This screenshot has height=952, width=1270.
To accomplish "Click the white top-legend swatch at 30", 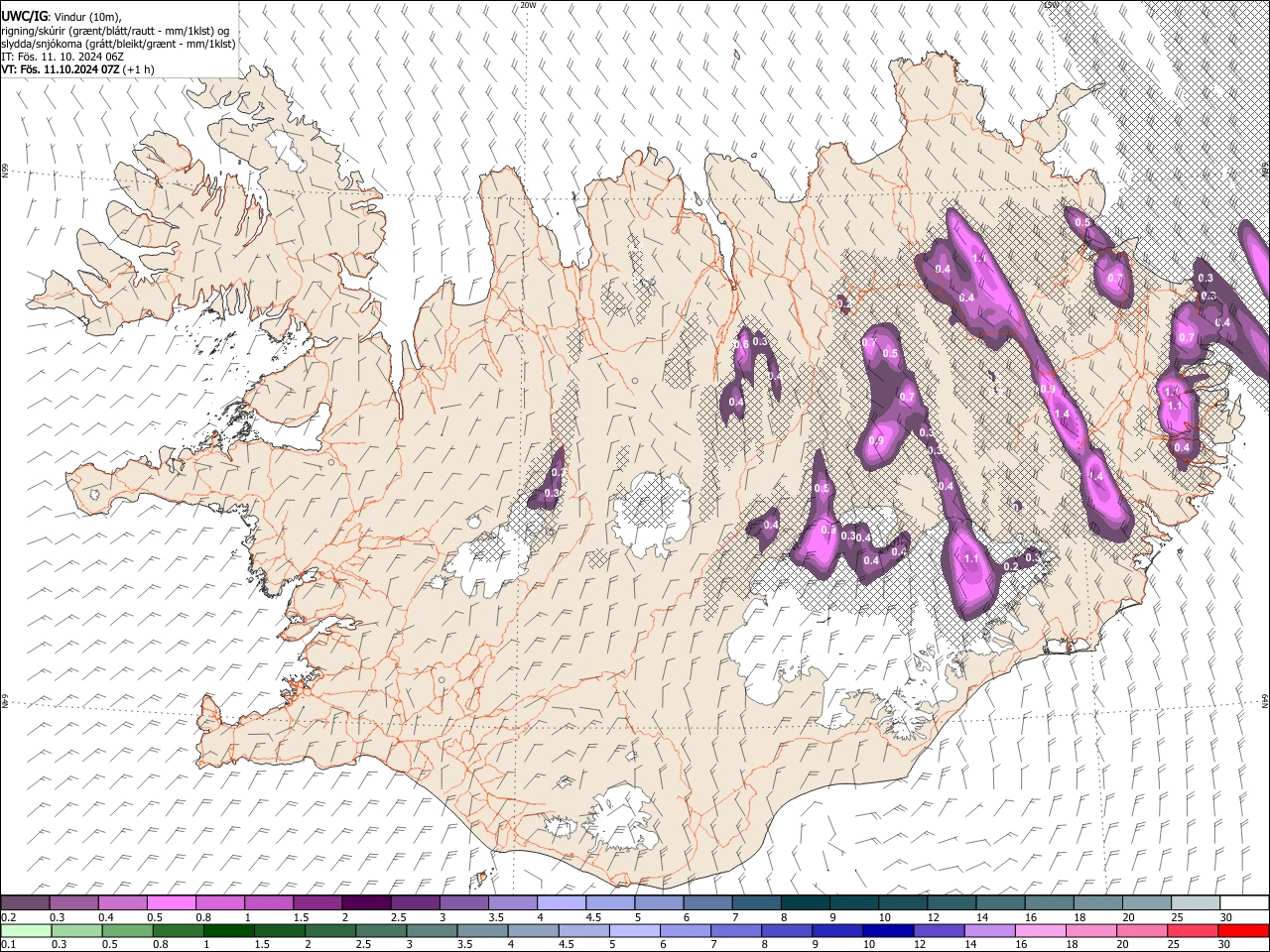I will 1243,903.
